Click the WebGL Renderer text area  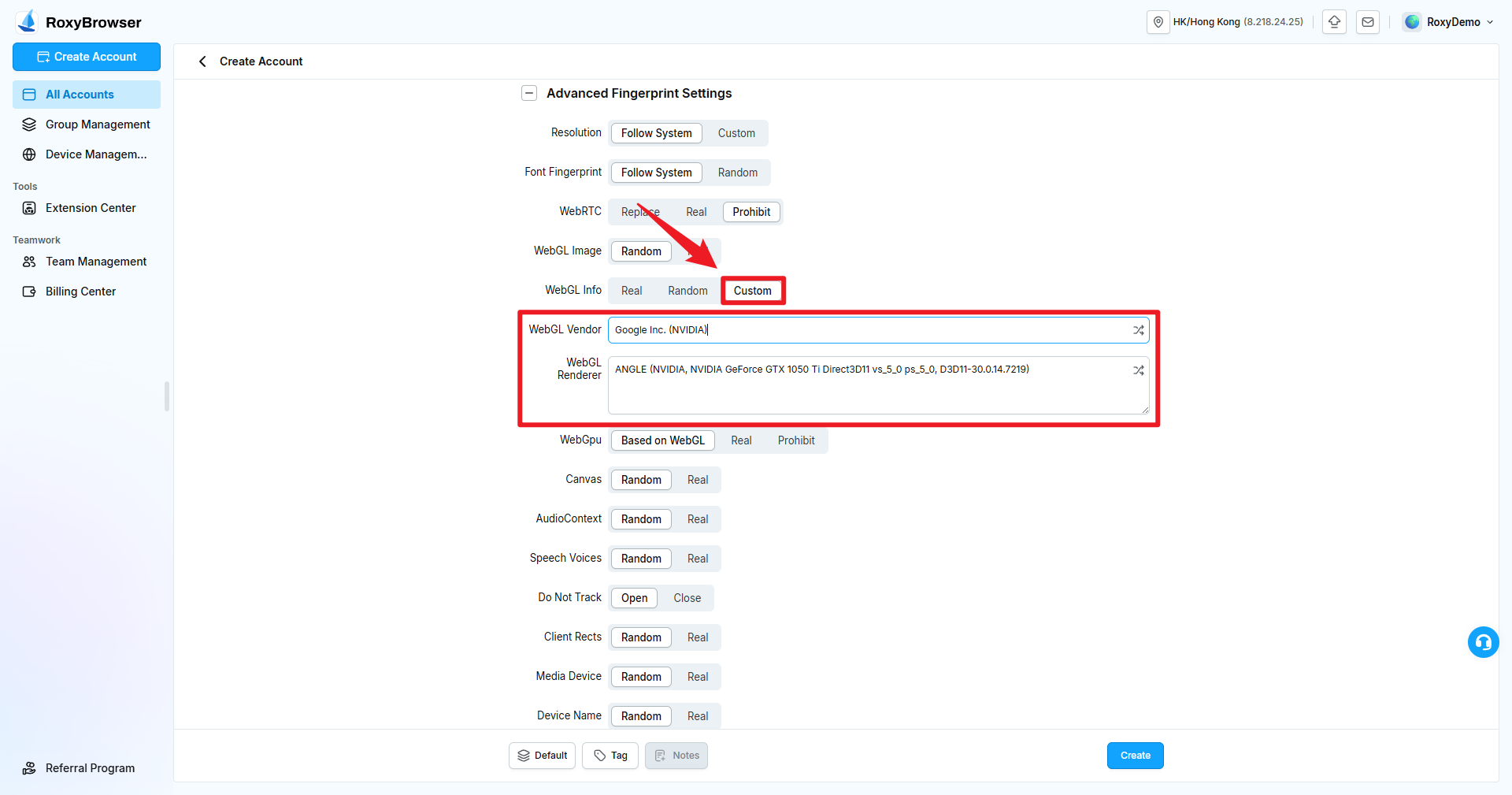click(x=878, y=385)
